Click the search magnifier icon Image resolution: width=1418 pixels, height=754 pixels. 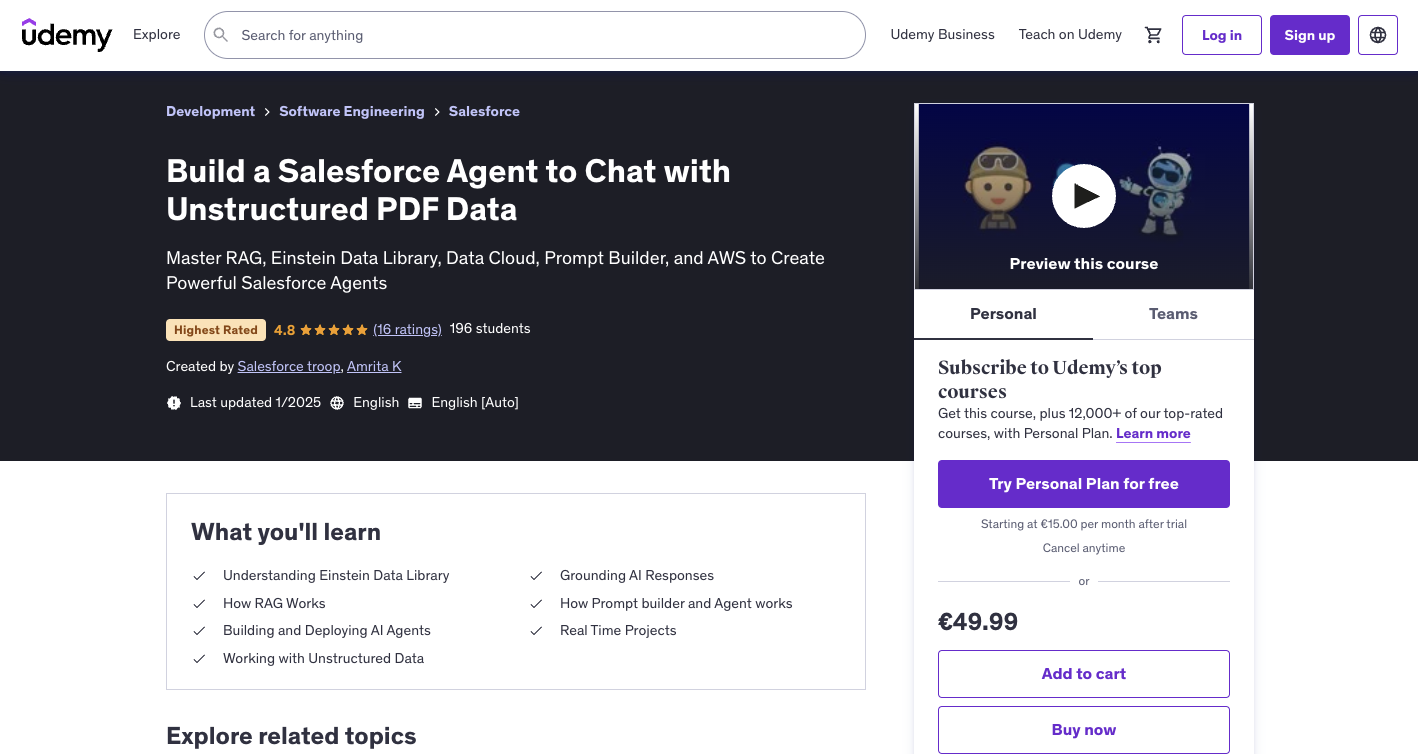220,34
